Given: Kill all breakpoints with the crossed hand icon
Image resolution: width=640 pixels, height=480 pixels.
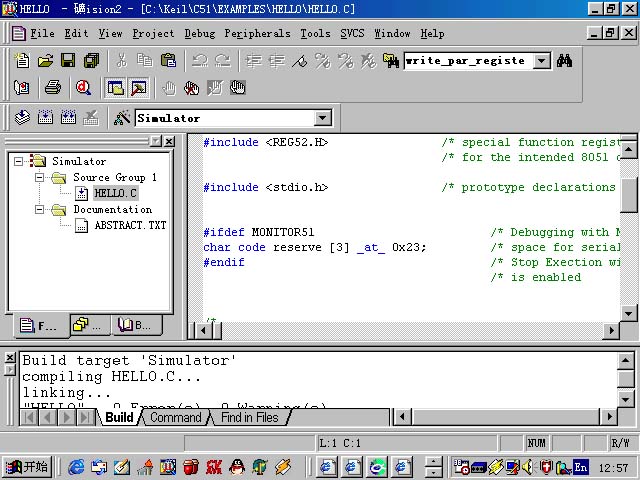Looking at the screenshot, I should [191, 87].
